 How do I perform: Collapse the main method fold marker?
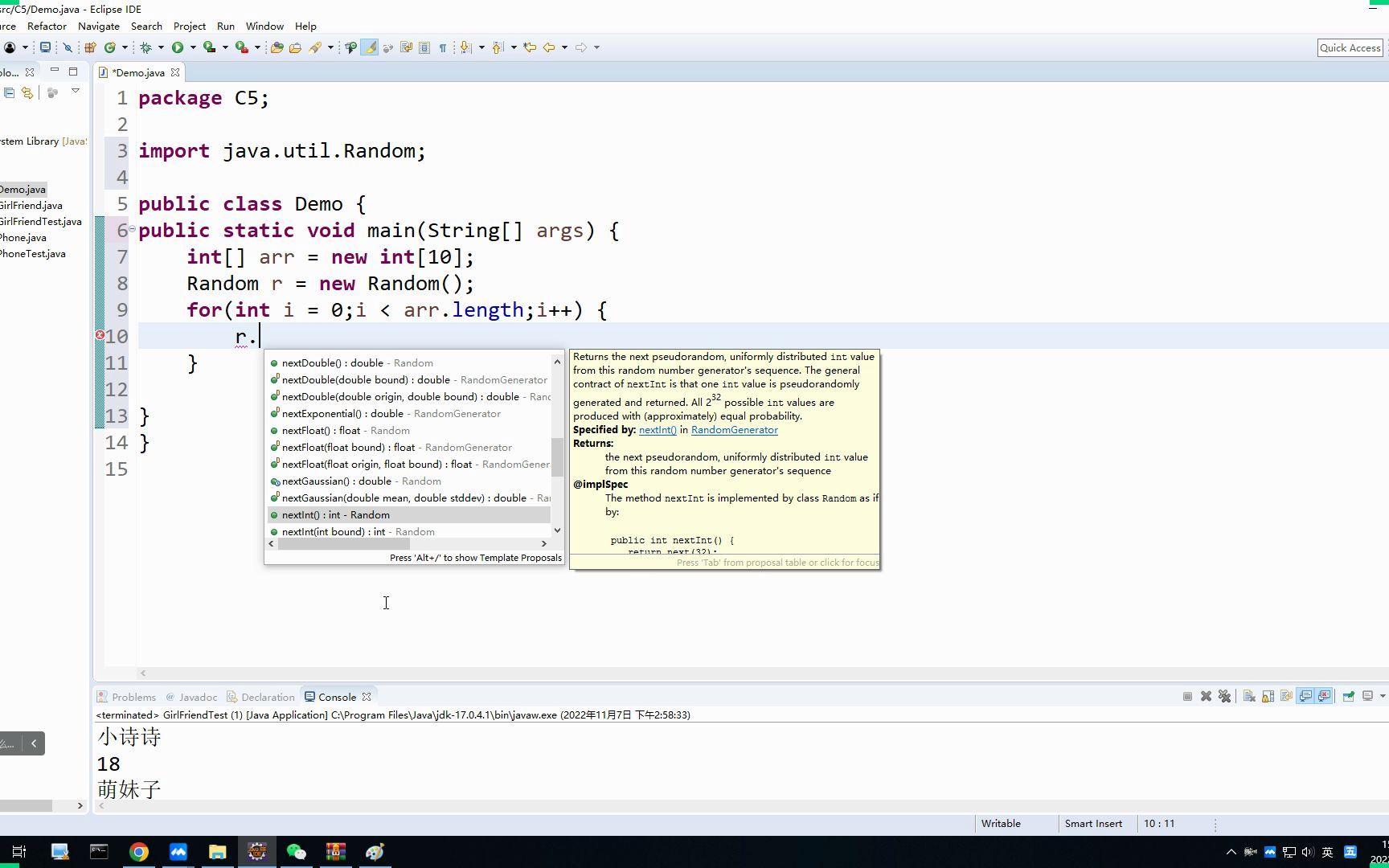click(x=132, y=229)
